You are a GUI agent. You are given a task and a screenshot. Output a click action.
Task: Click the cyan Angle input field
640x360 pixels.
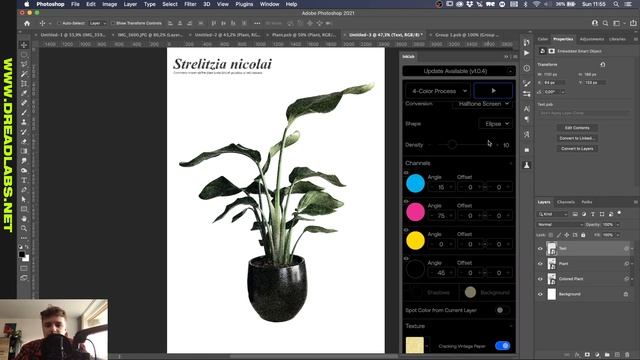[x=441, y=187]
